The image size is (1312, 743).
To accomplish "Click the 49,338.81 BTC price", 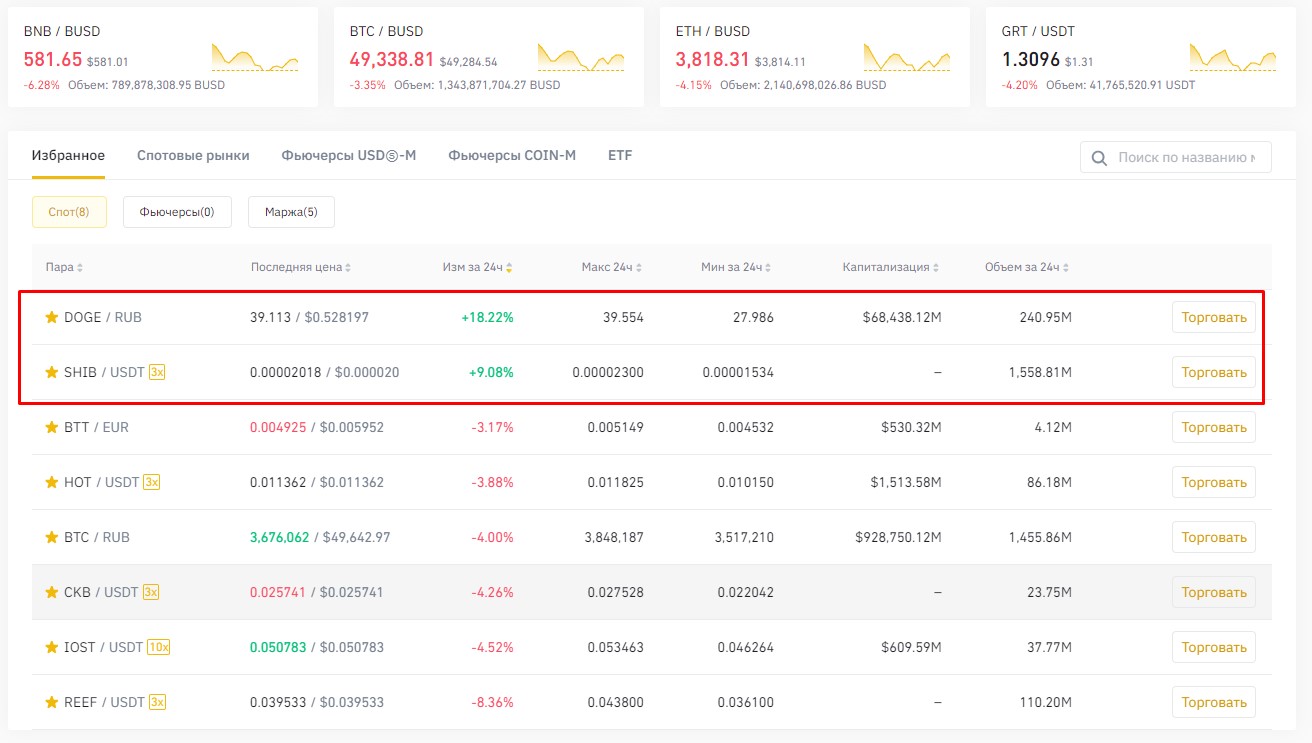I will pyautogui.click(x=392, y=60).
